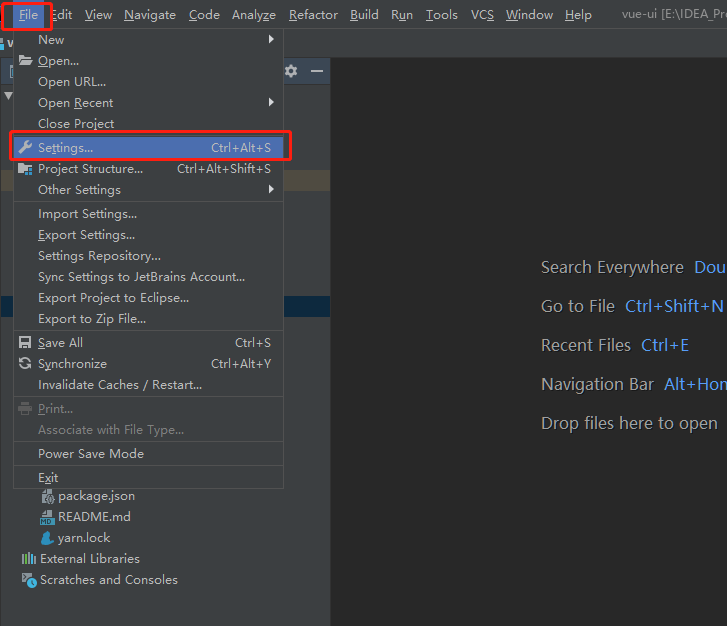
Task: Choose Export to Zip File...
Action: click(148, 319)
